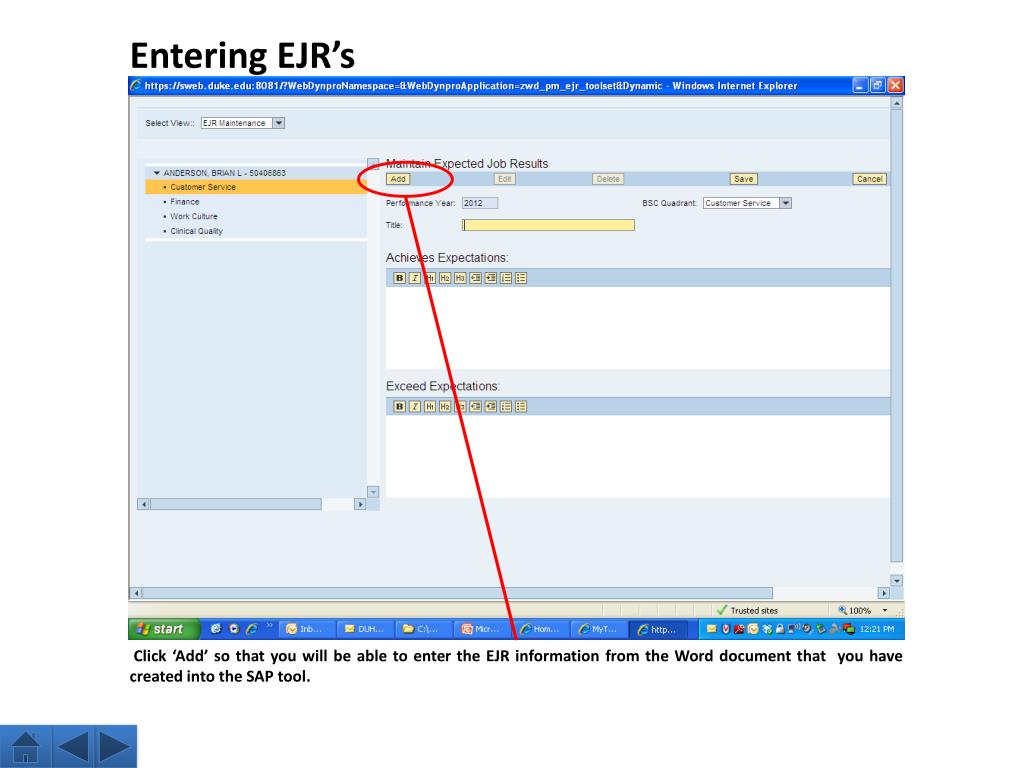Viewport: 1024px width, 768px height.
Task: Click the browser horizontal scrollbar thumb
Action: pyautogui.click(x=458, y=593)
